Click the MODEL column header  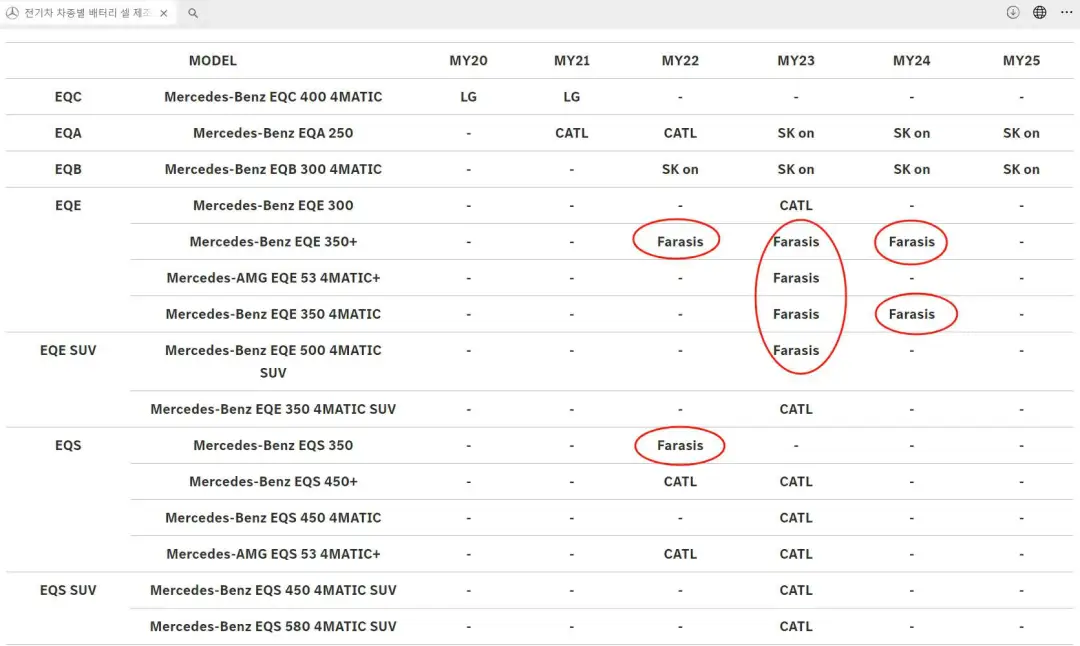213,61
